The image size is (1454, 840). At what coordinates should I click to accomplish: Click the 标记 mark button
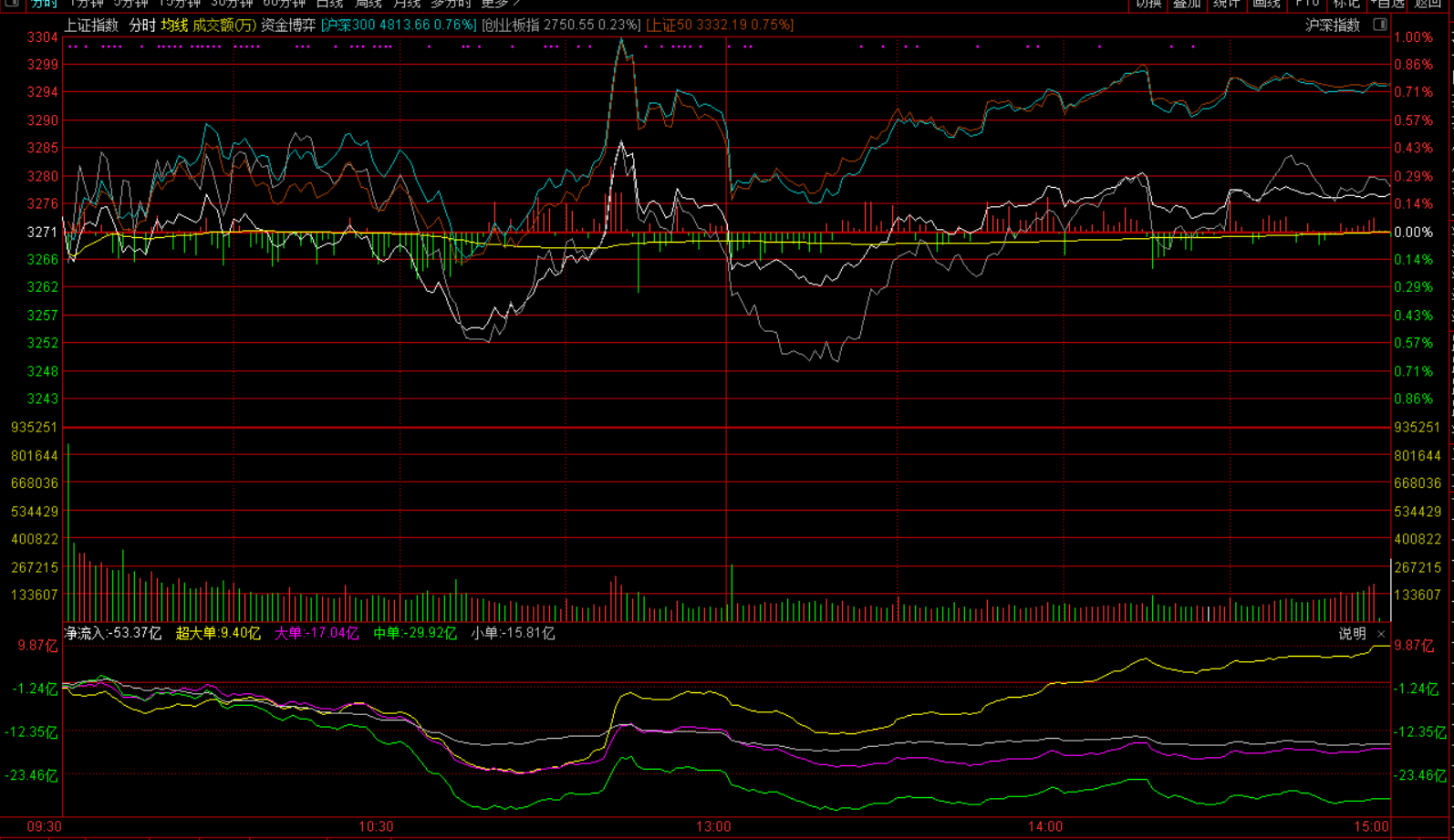click(x=1346, y=4)
